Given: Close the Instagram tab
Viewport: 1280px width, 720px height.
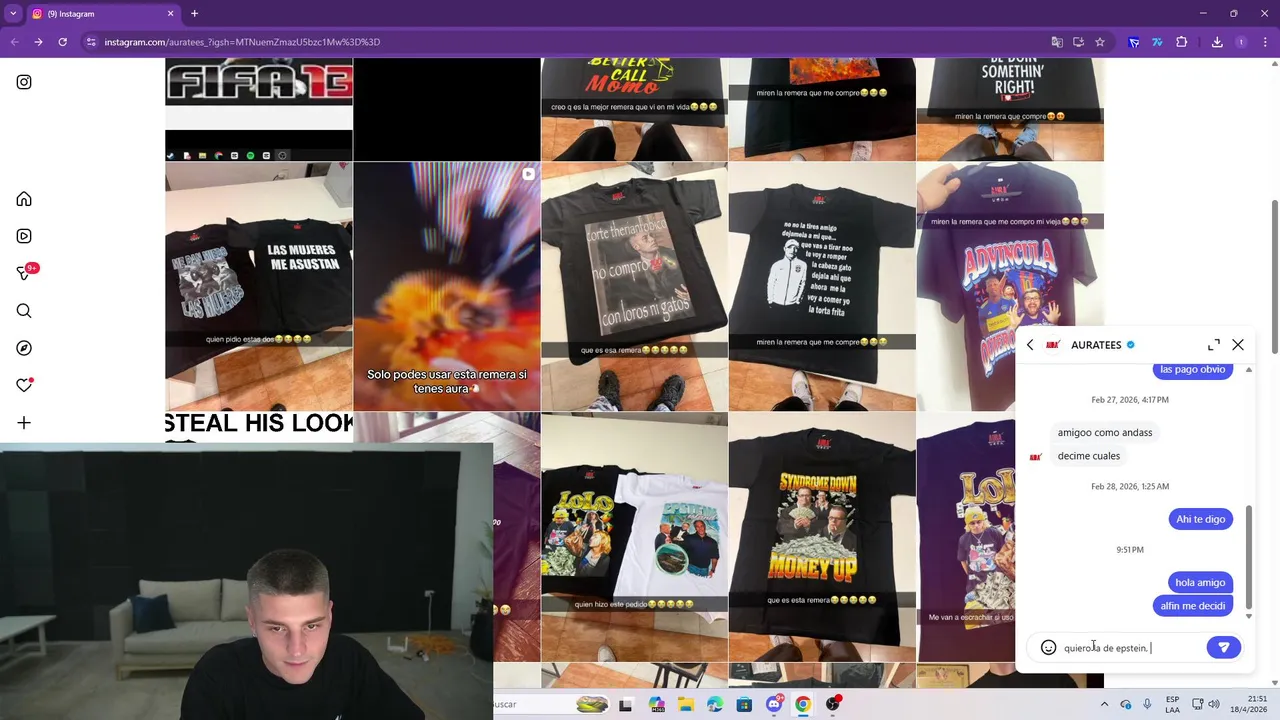Looking at the screenshot, I should (170, 14).
